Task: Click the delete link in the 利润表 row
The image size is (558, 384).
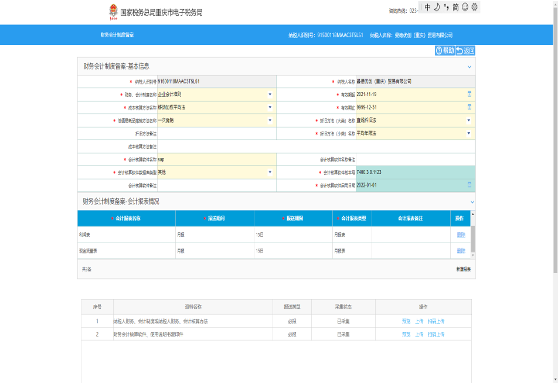Action: (460, 235)
